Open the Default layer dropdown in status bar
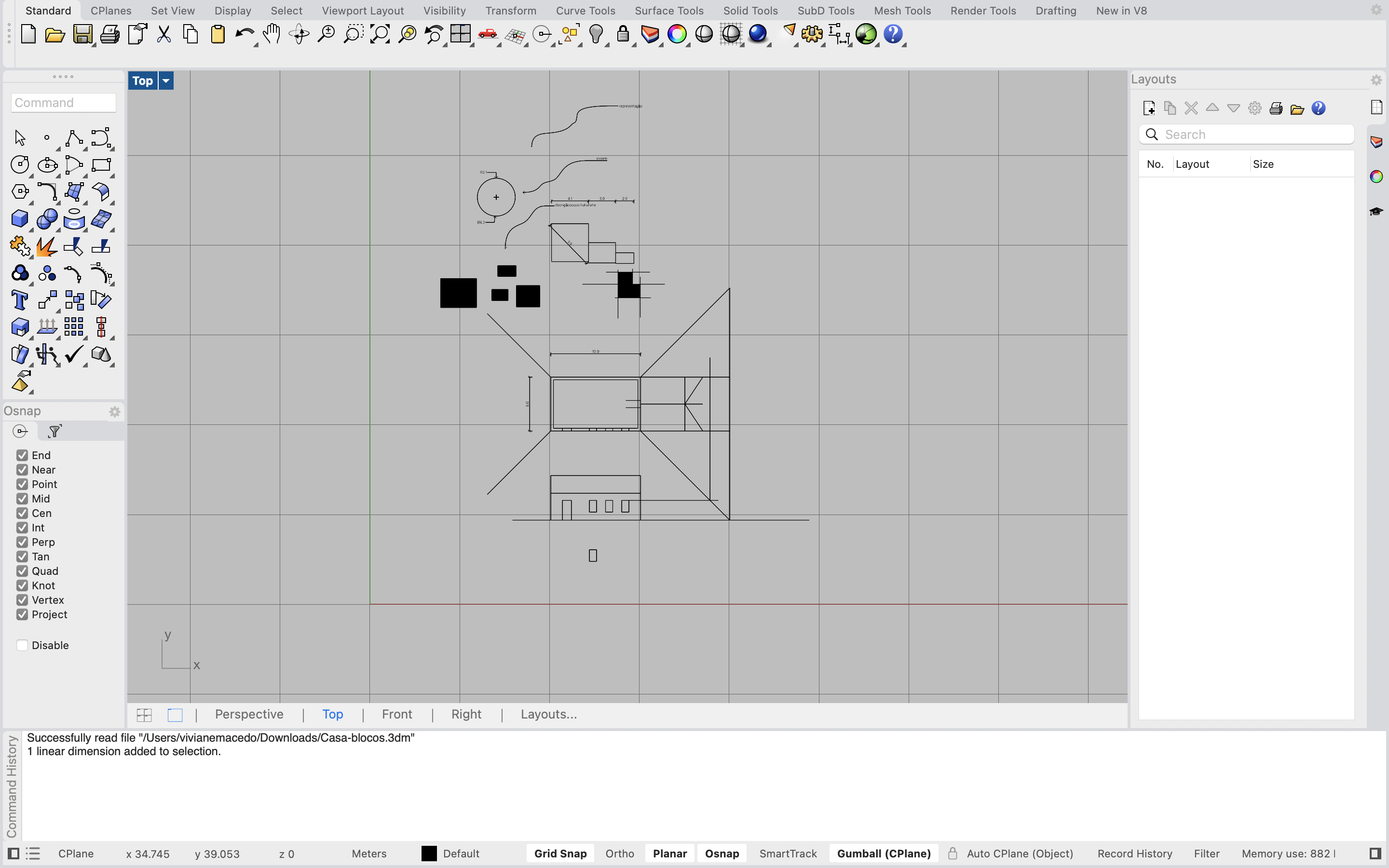The width and height of the screenshot is (1389, 868). (461, 854)
